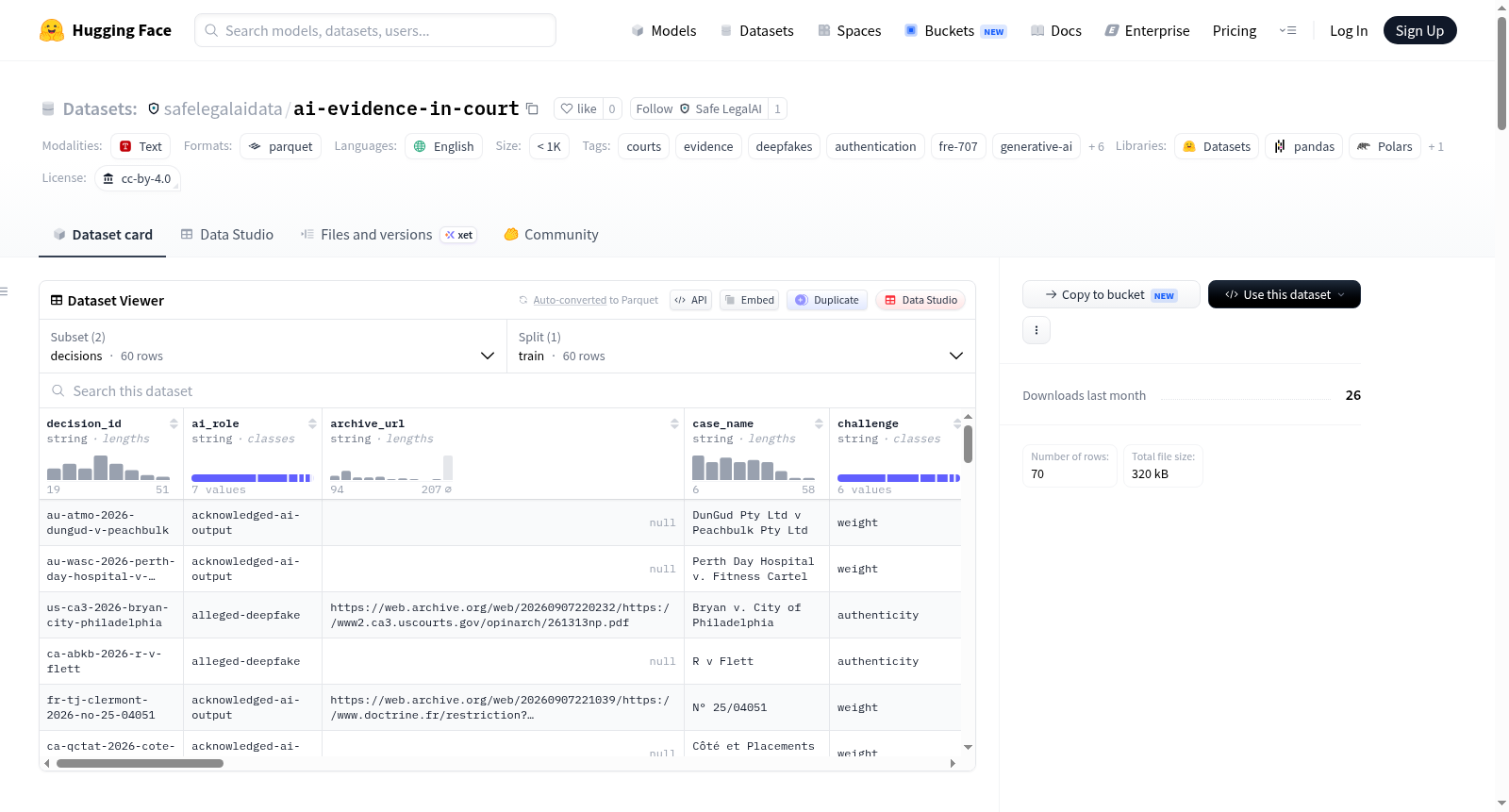Click the decision_id lengths histogram
The width and height of the screenshot is (1509, 812).
pyautogui.click(x=108, y=468)
